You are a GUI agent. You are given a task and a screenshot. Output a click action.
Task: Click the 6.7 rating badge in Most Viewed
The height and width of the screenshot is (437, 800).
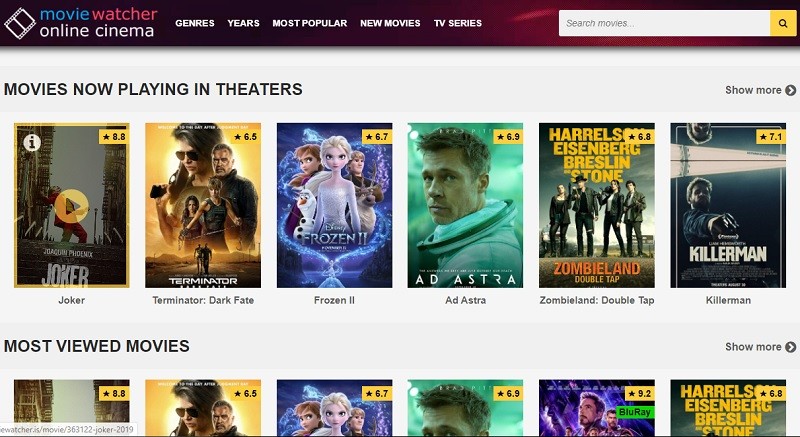pos(377,394)
